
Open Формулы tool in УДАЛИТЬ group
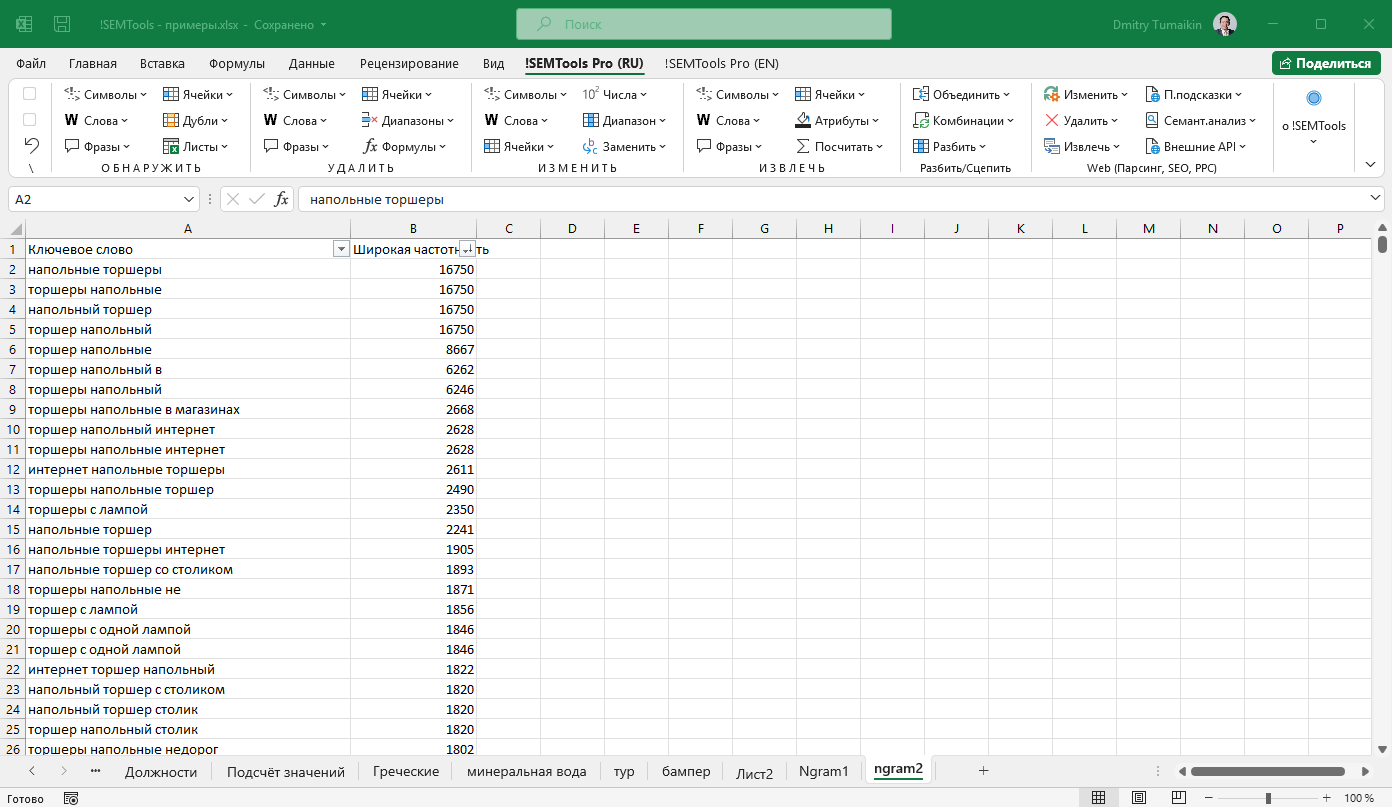(x=404, y=147)
